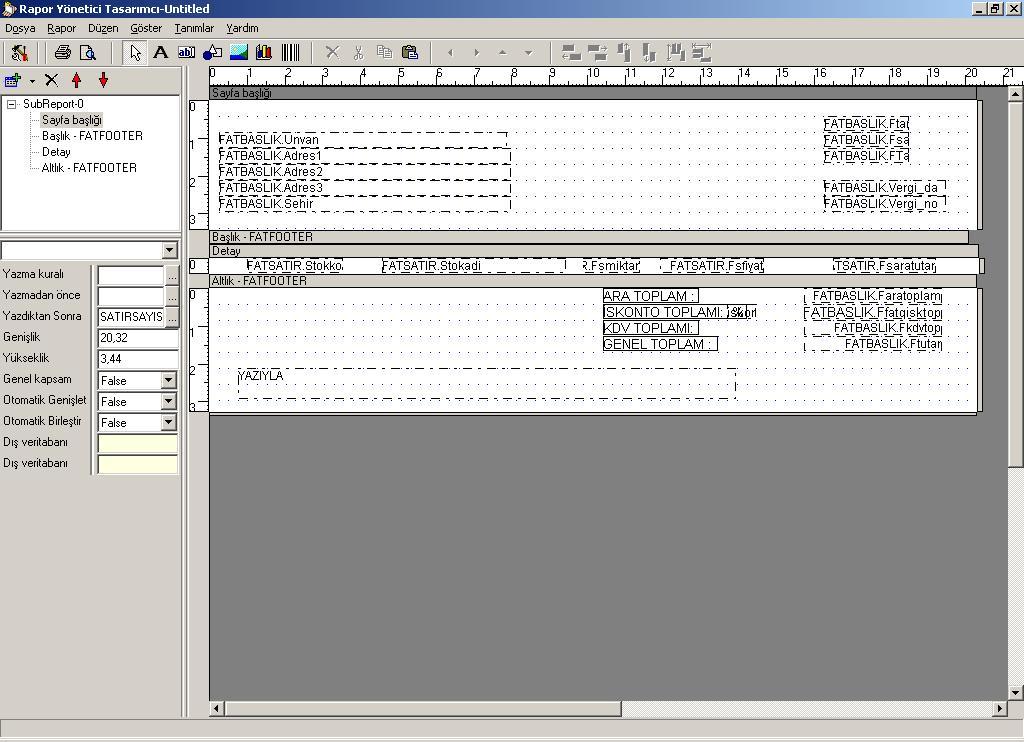1024x742 pixels.
Task: Click ellipsis button beside Yazma kuralı
Action: (x=172, y=275)
